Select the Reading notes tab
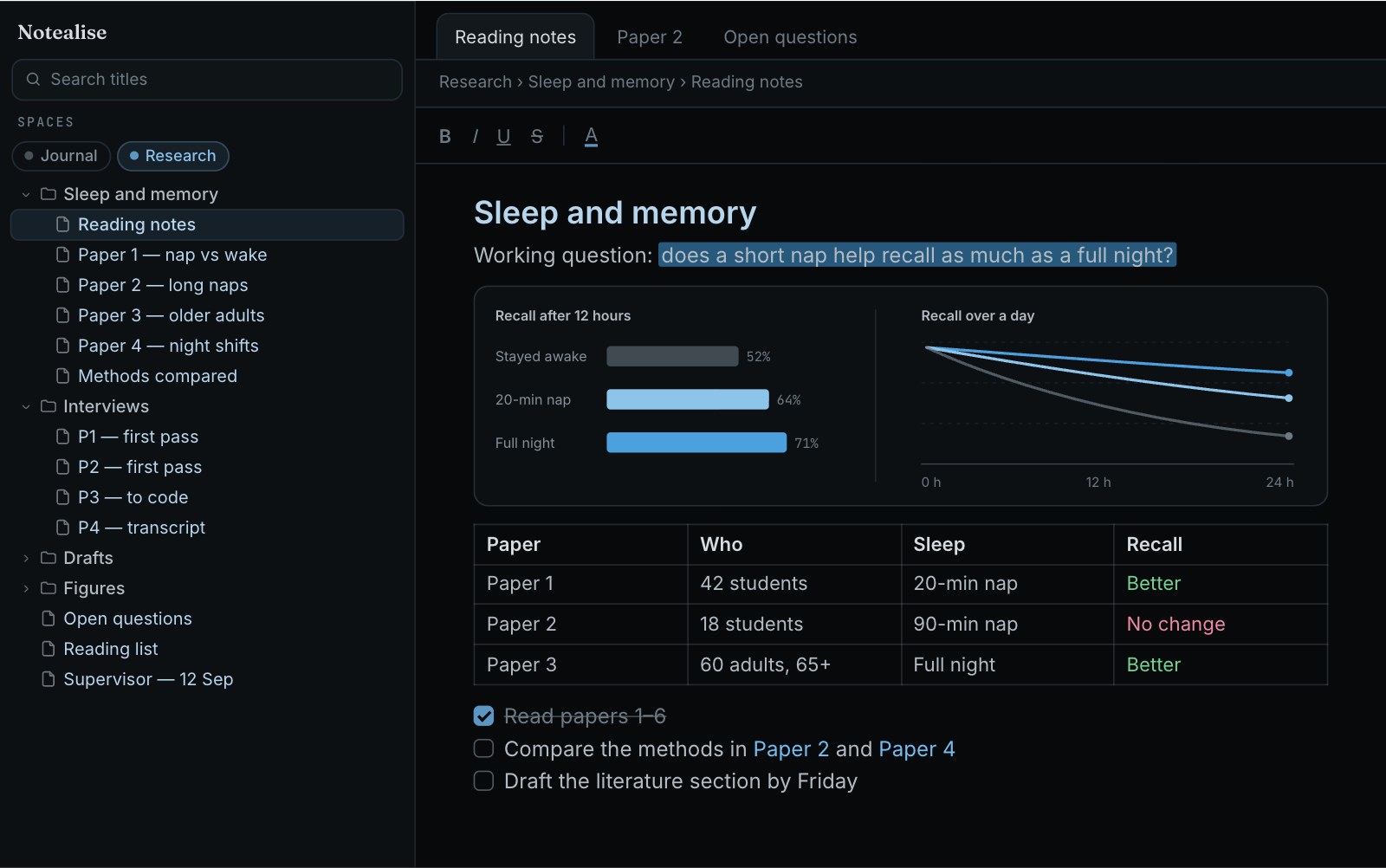Screen dimensions: 1386x868 (x=515, y=37)
